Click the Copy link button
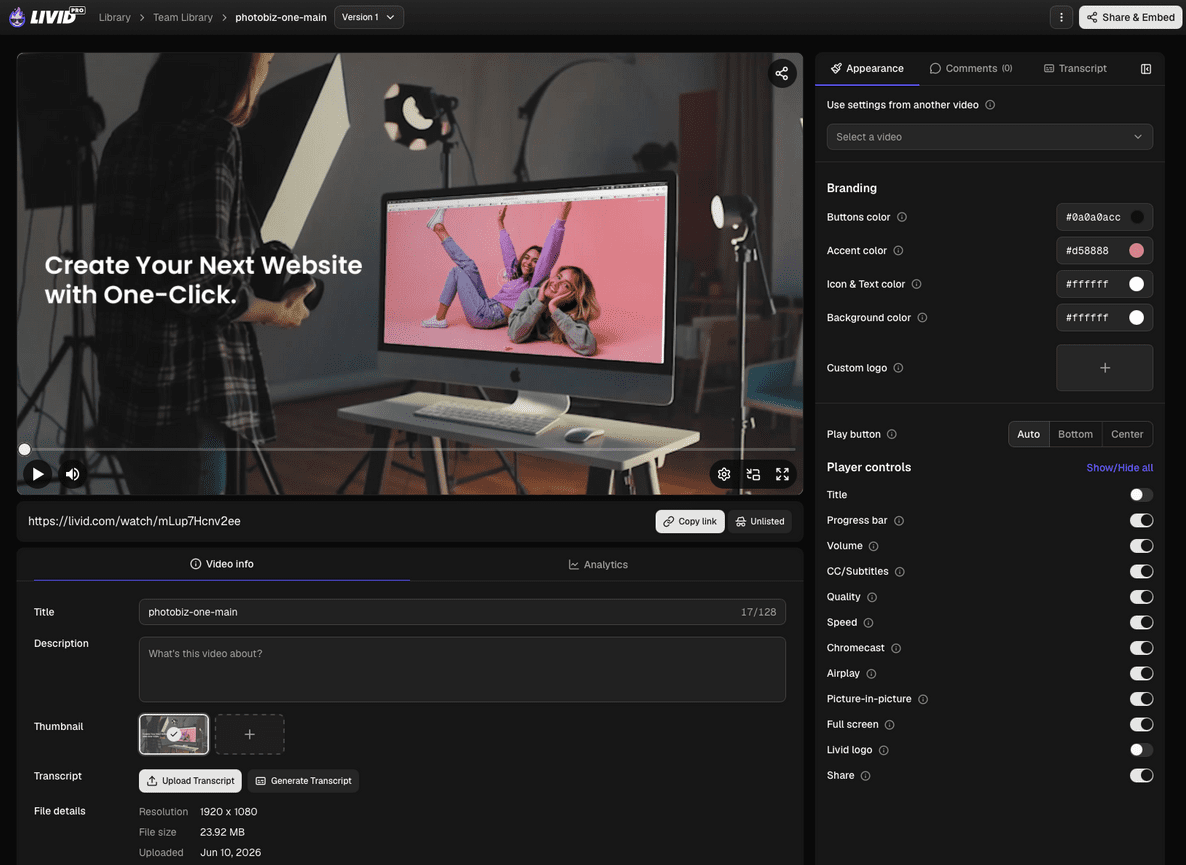The image size is (1186, 865). 690,522
